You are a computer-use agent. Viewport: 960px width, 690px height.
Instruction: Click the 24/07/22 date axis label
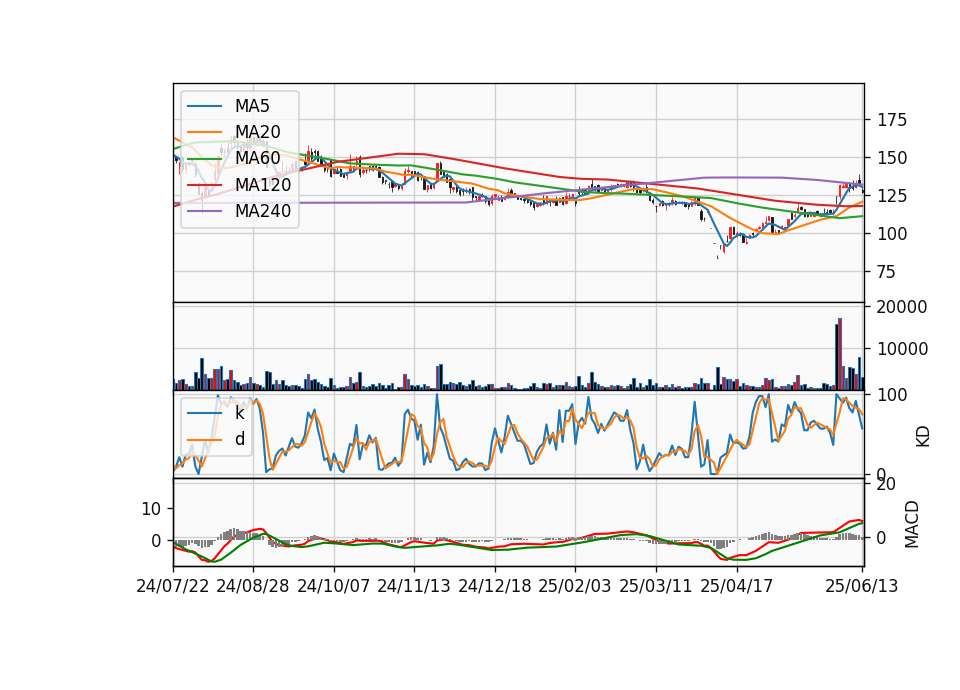173,586
